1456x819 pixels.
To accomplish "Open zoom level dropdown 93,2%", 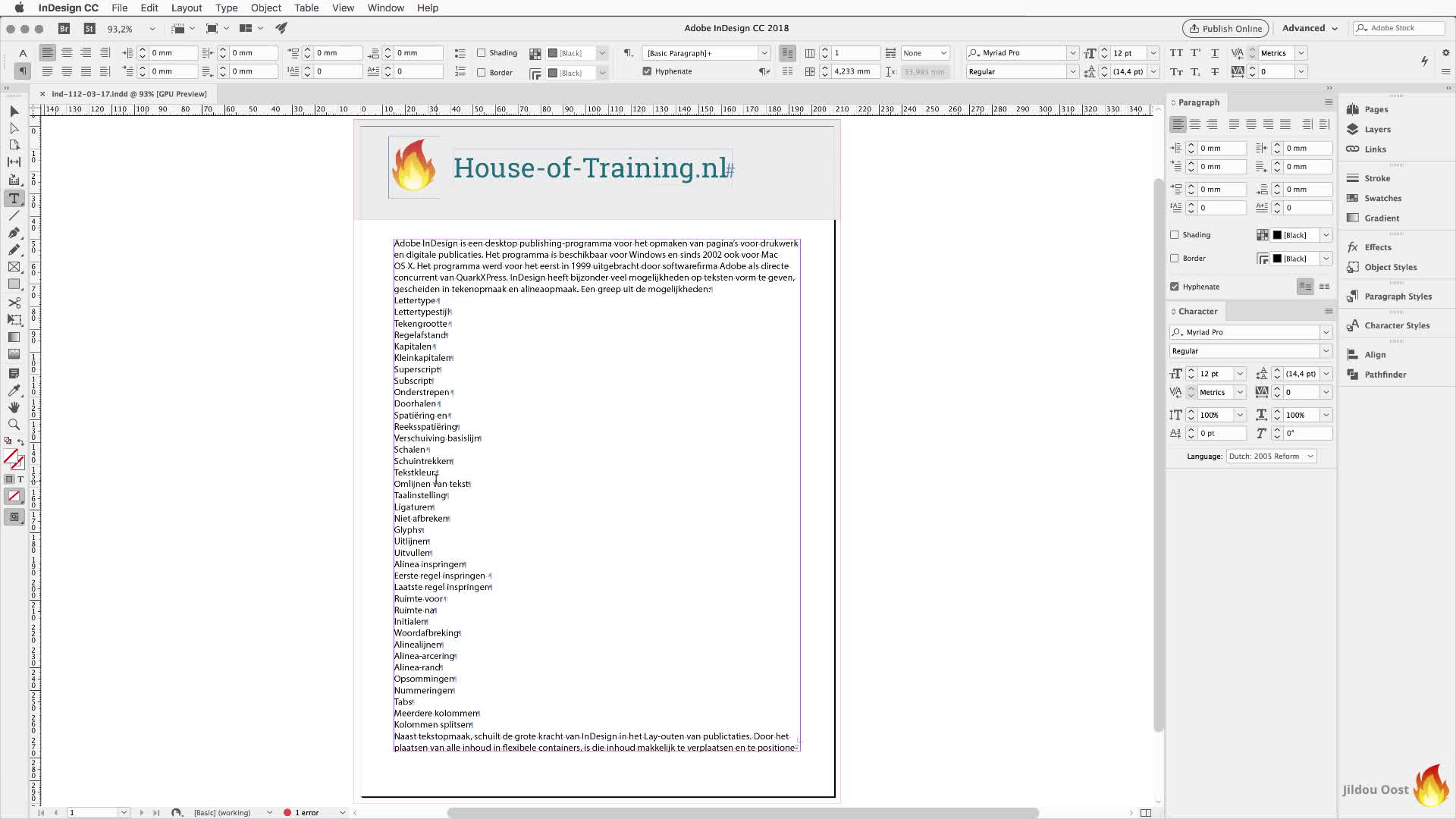I will point(152,29).
